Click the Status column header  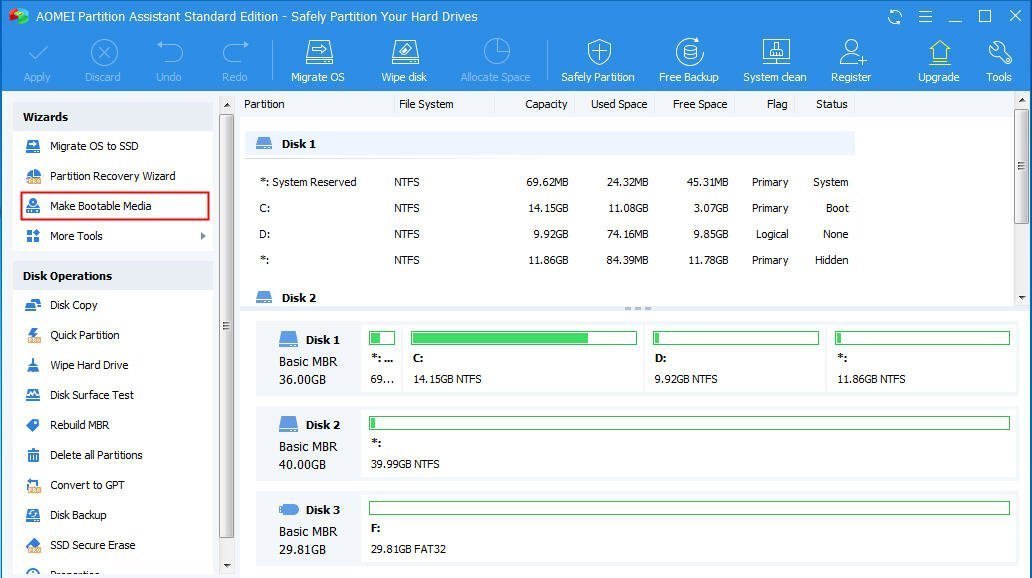coord(831,104)
